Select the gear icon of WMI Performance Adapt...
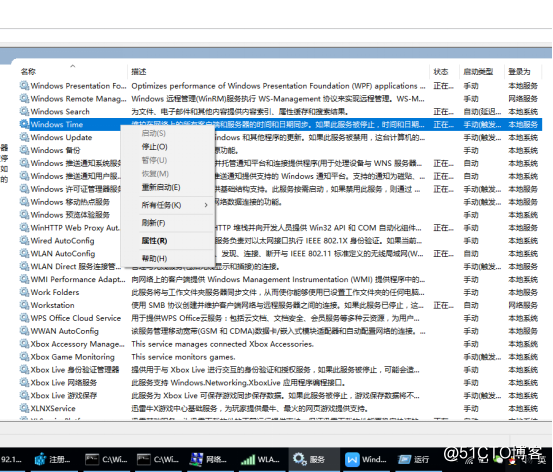 coord(24,279)
